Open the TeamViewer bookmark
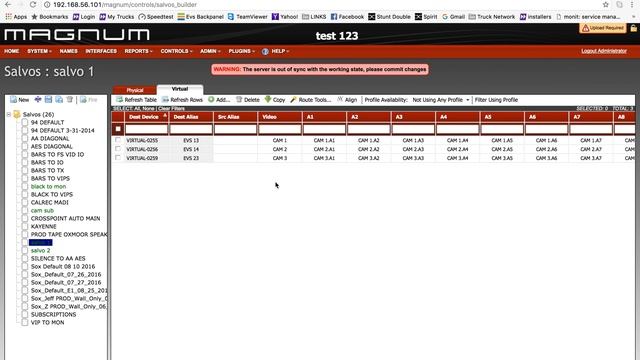 coord(248,17)
